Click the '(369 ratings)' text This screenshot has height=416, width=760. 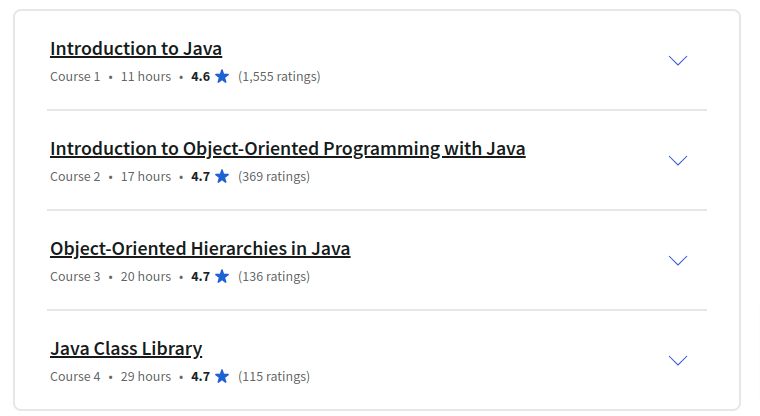[274, 176]
